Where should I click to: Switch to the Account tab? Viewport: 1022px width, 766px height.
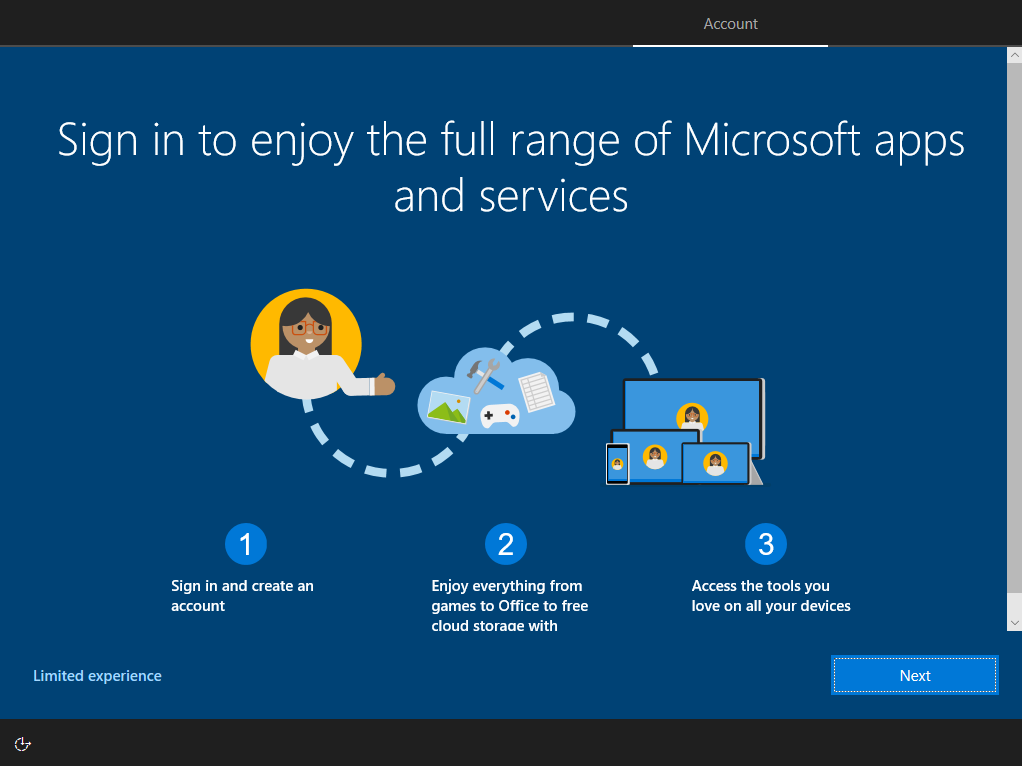[730, 23]
